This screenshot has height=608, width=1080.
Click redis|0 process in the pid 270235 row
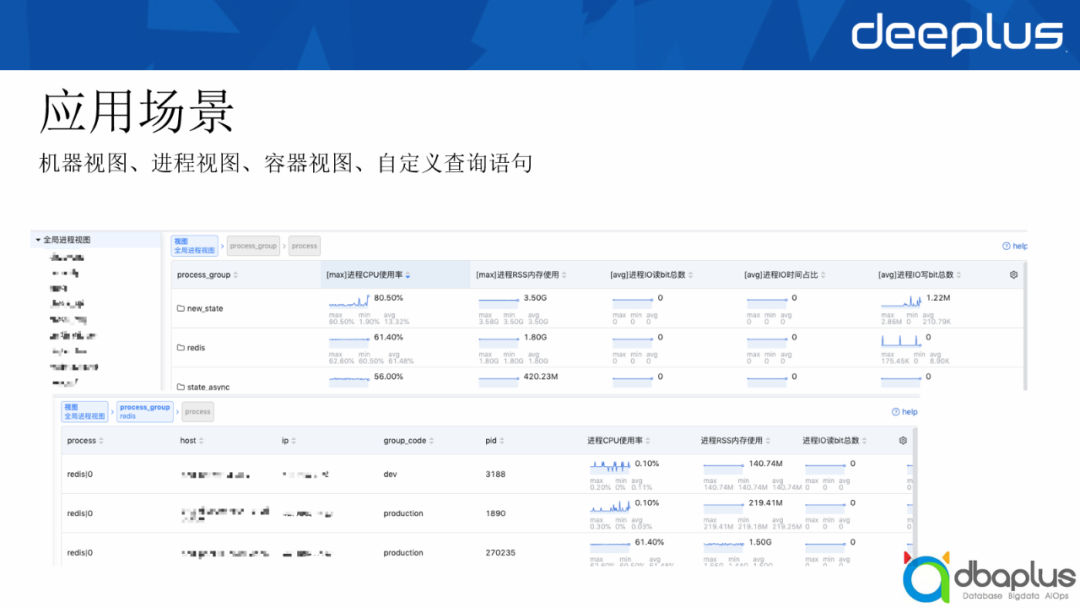pyautogui.click(x=80, y=553)
